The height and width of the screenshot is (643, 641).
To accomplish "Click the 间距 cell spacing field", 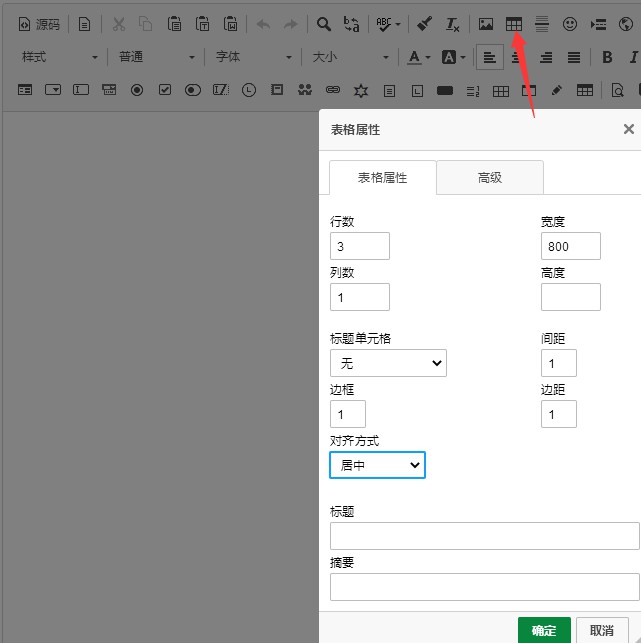I will tap(559, 363).
